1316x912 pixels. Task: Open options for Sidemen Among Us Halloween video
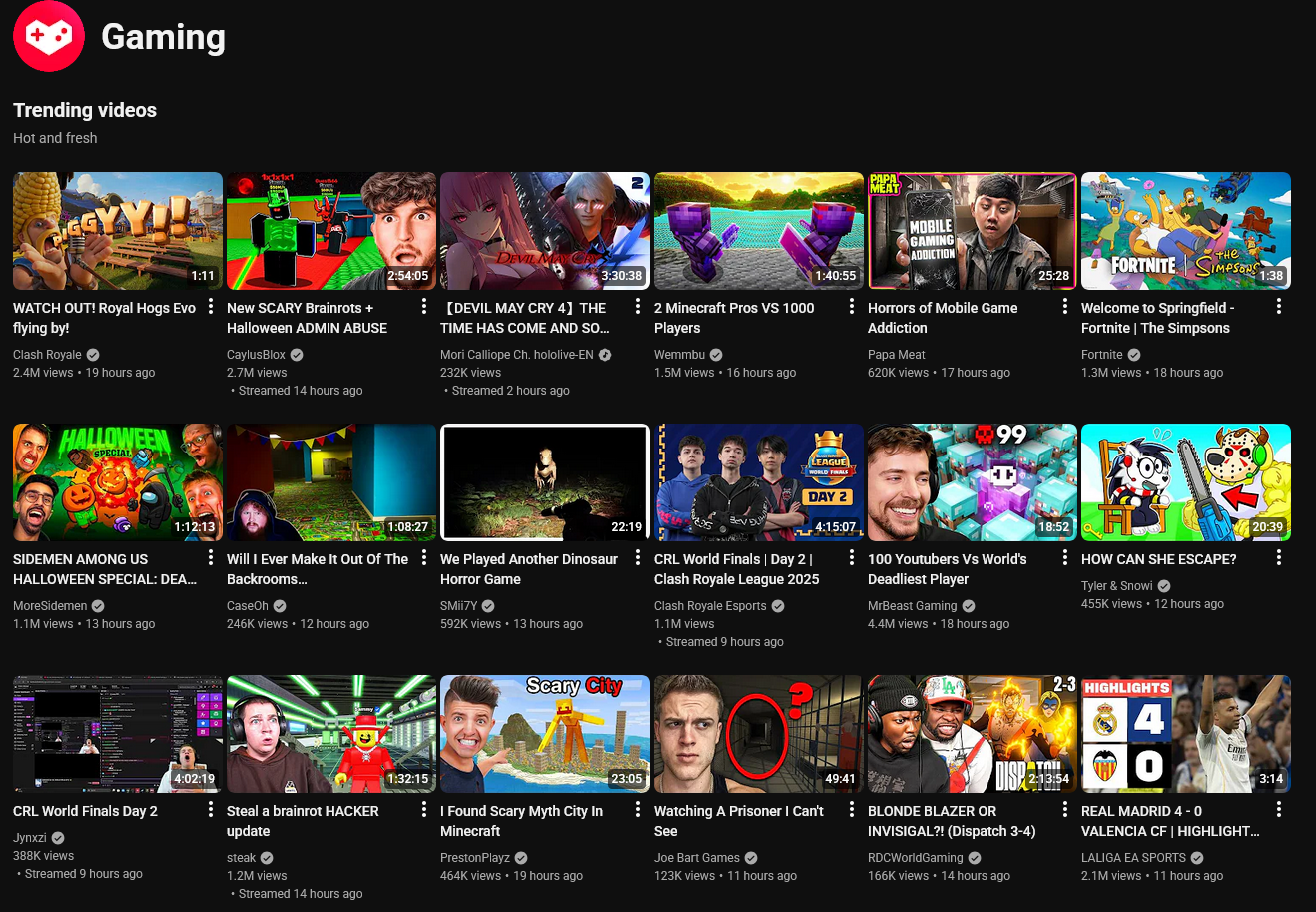(211, 558)
